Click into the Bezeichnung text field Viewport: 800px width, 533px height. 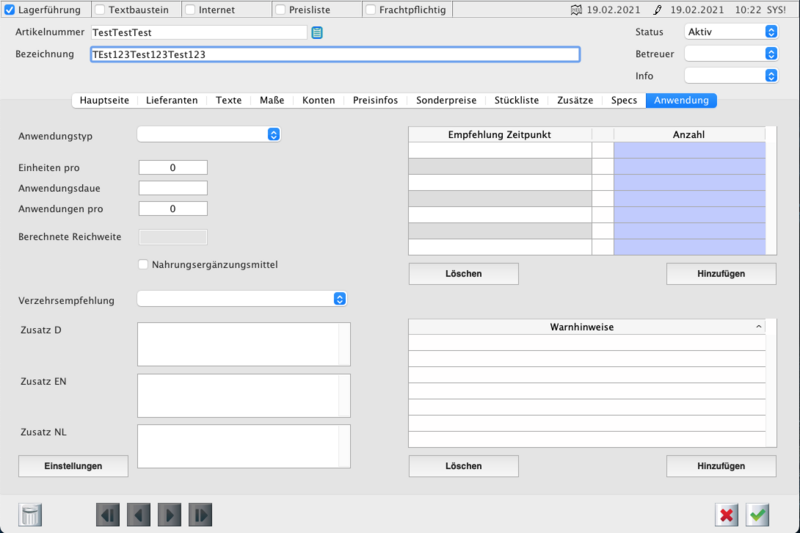[x=334, y=55]
